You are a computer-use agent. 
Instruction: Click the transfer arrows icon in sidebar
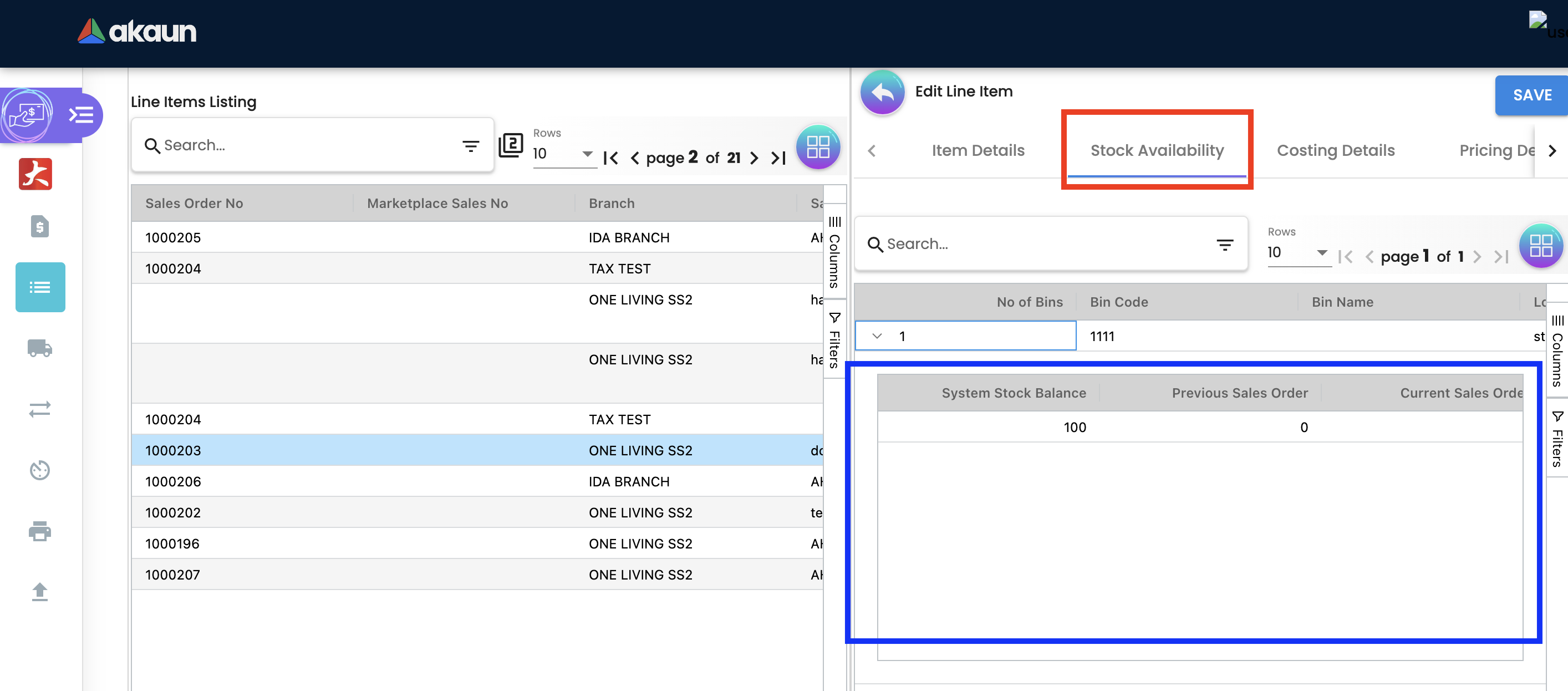point(39,409)
